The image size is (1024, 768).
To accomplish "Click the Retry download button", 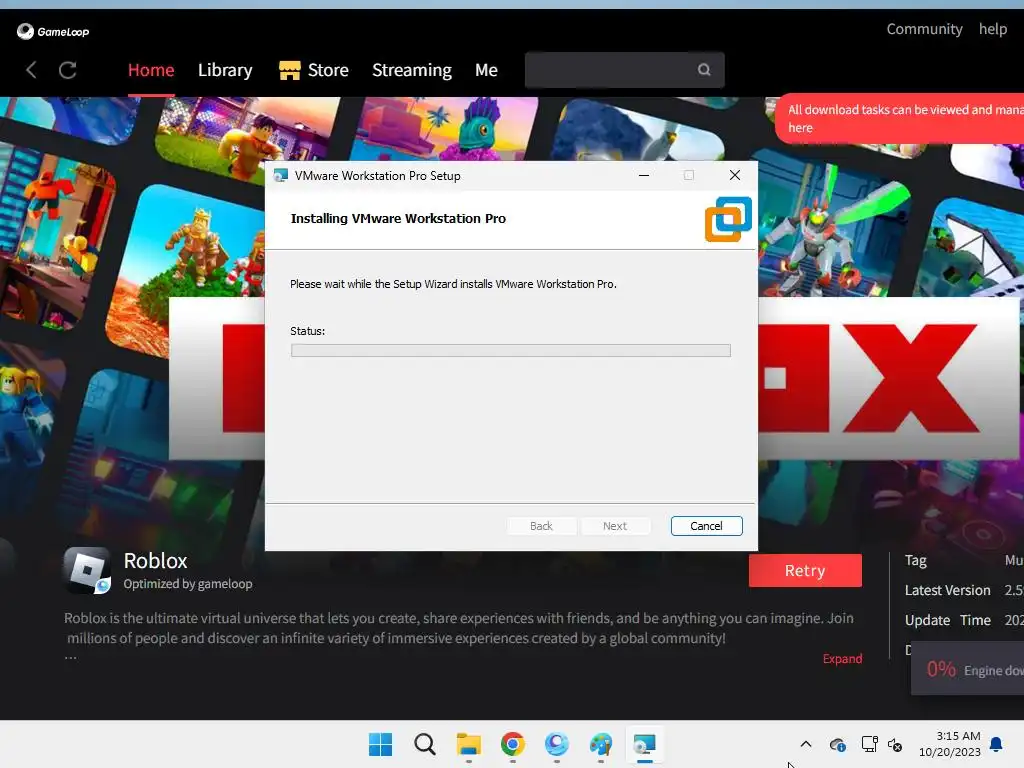I will 805,570.
